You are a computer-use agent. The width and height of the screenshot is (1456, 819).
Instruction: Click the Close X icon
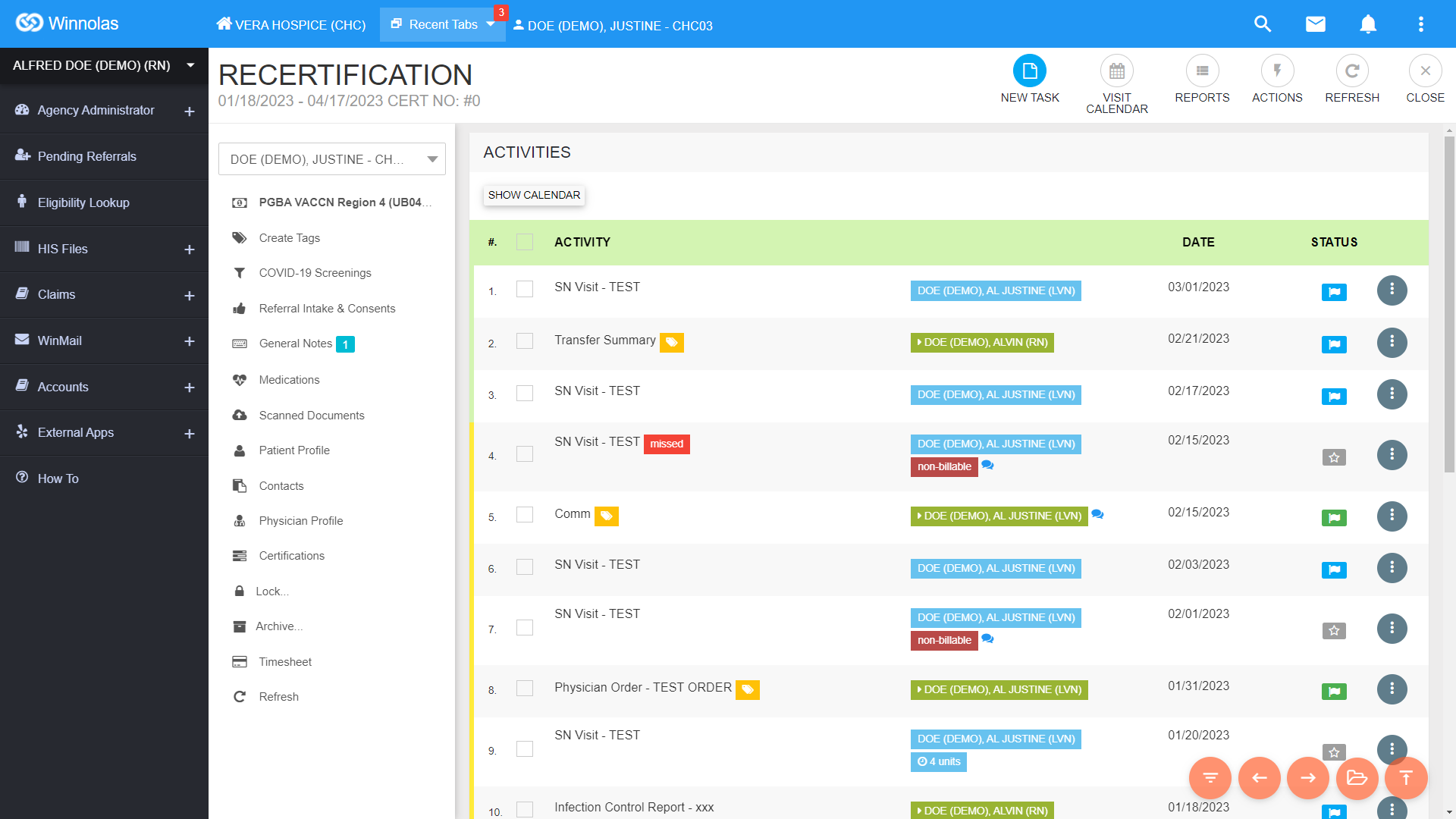point(1425,71)
